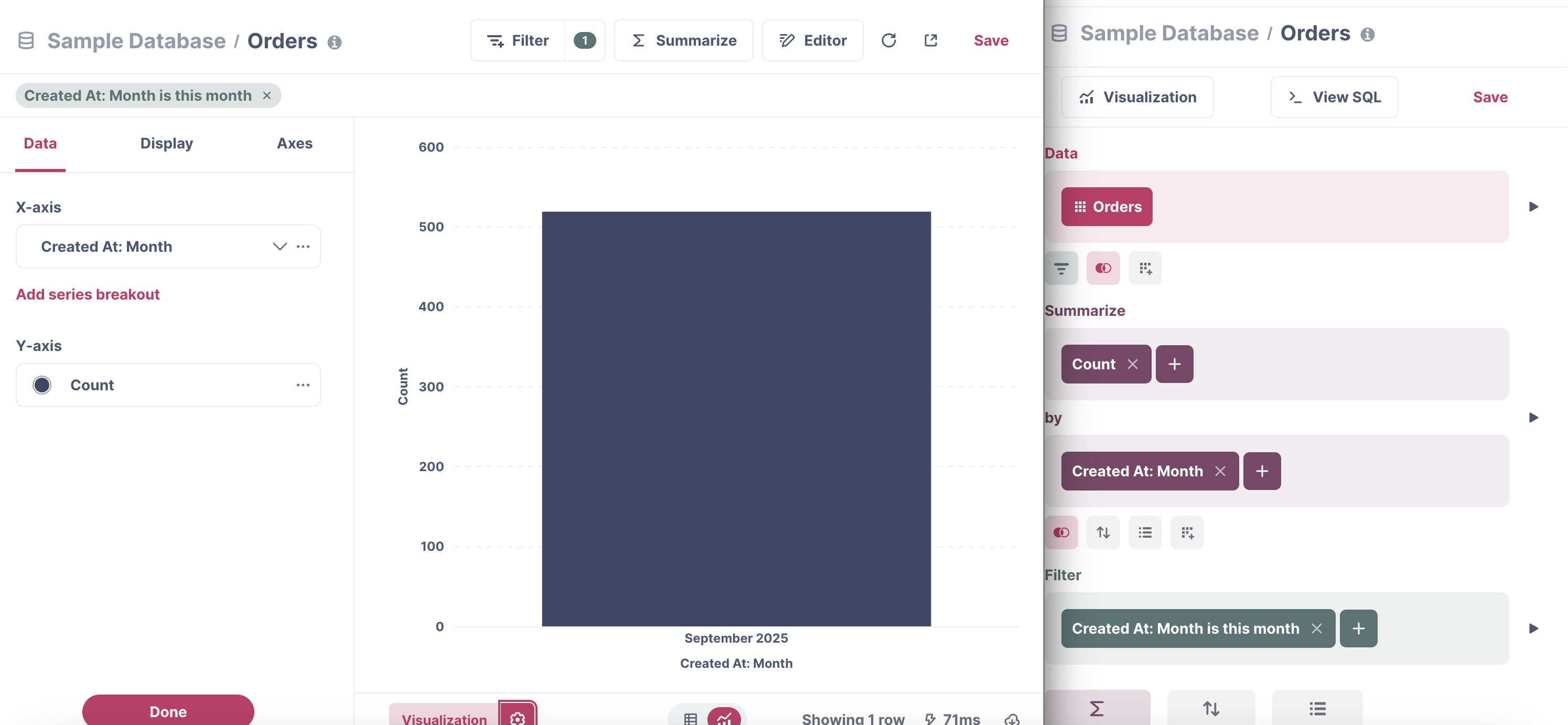Image resolution: width=1568 pixels, height=725 pixels.
Task: Click the open in new window icon
Action: point(930,40)
